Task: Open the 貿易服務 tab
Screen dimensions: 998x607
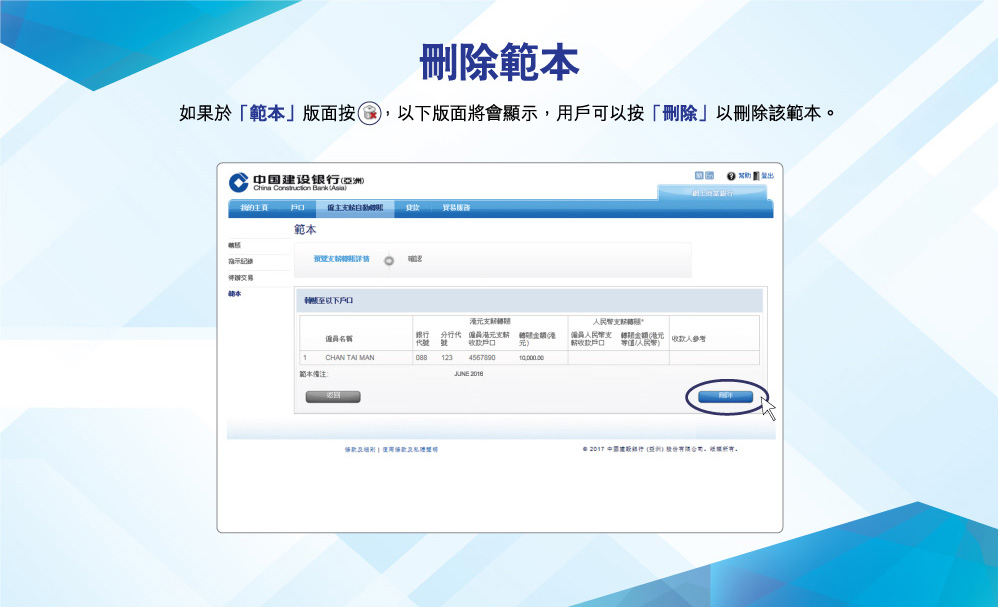Action: click(x=456, y=208)
